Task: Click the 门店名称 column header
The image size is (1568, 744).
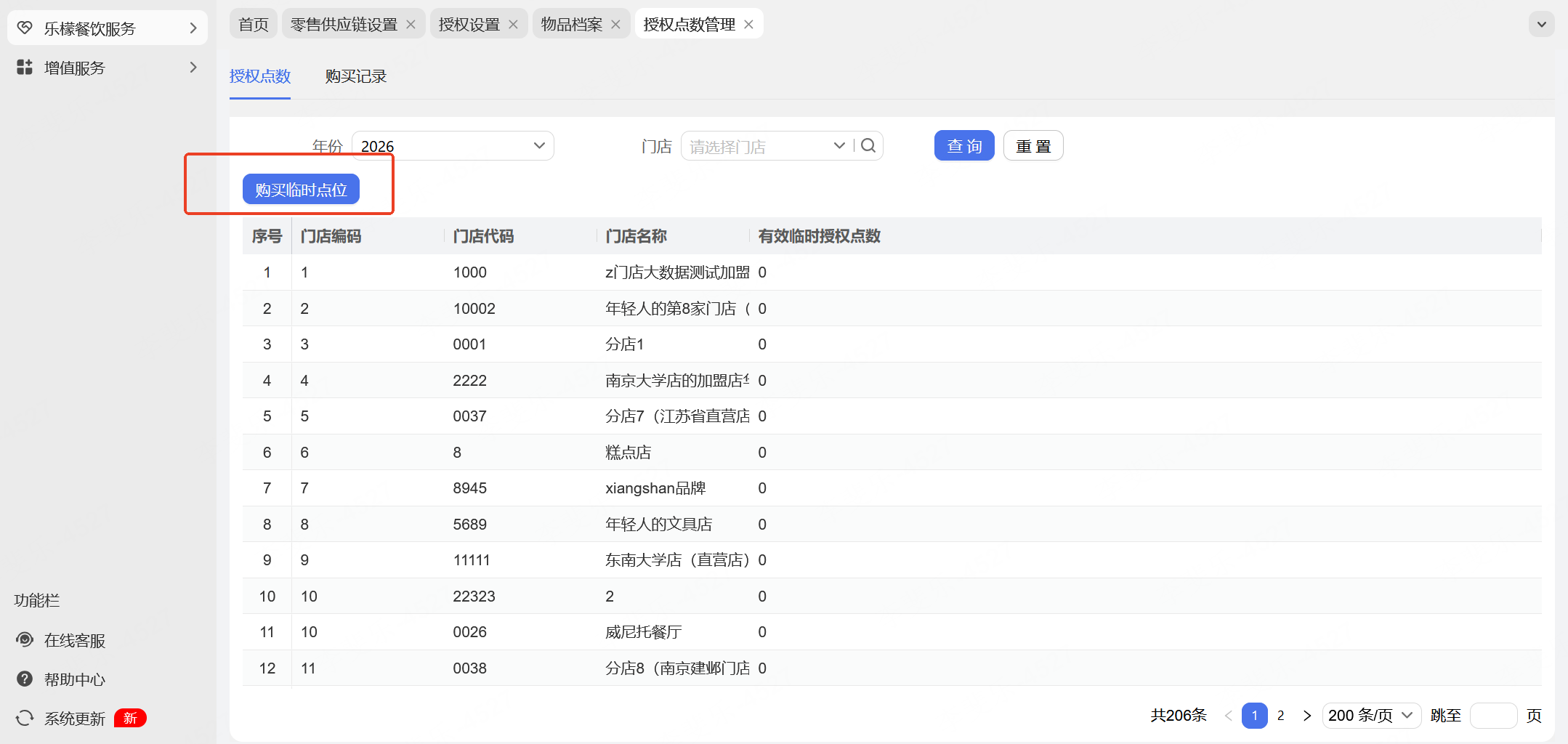Action: (636, 236)
